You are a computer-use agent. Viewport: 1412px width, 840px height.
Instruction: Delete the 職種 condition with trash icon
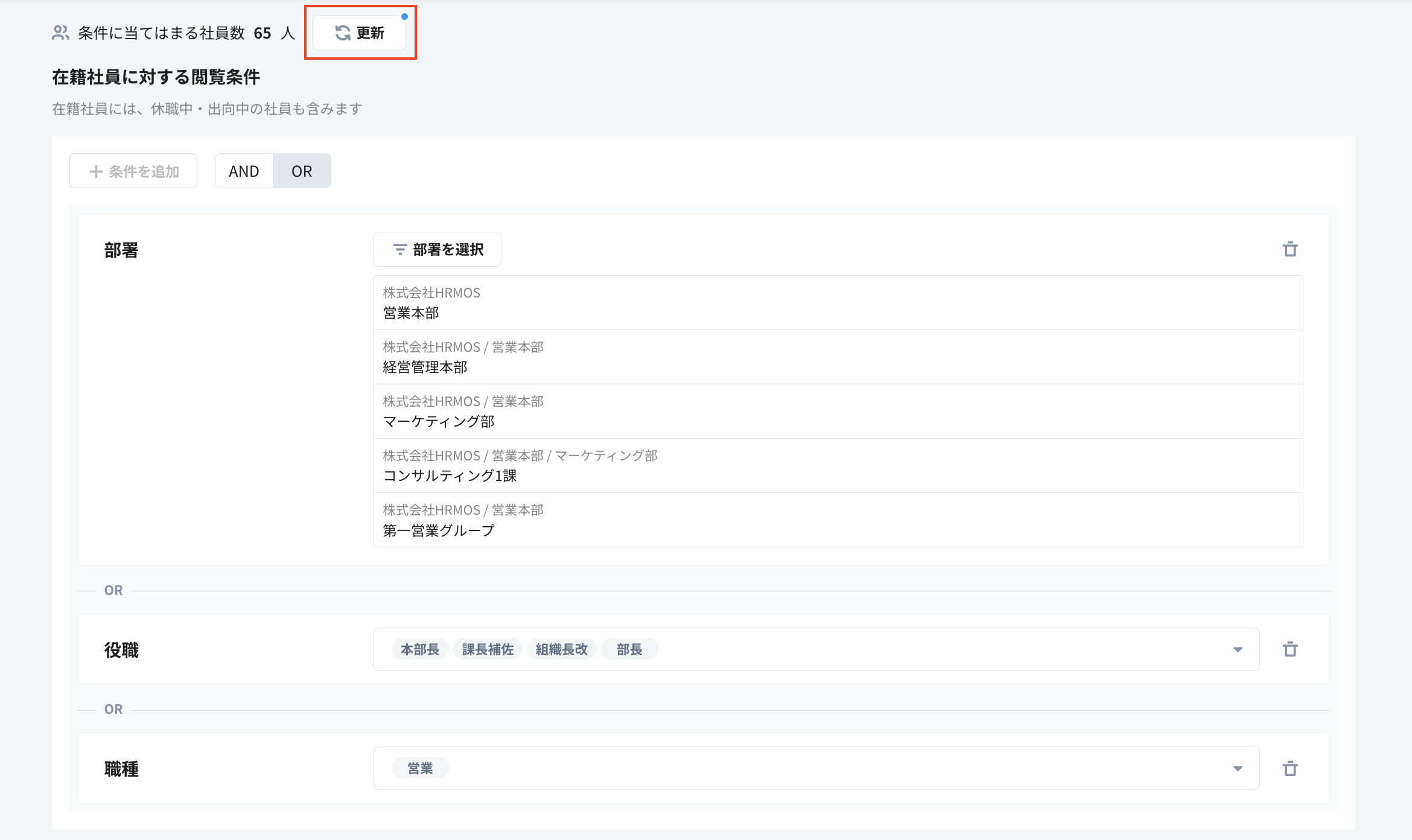coord(1290,769)
